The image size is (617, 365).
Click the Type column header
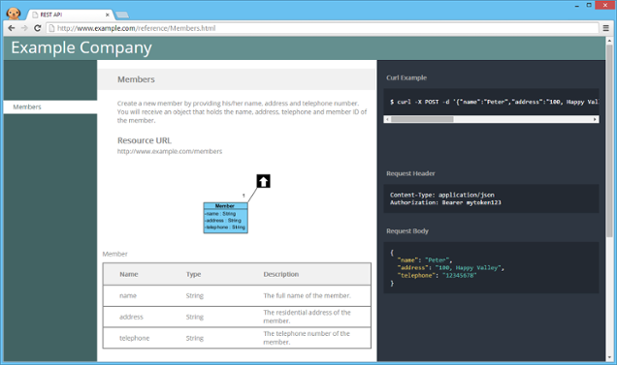tap(193, 274)
